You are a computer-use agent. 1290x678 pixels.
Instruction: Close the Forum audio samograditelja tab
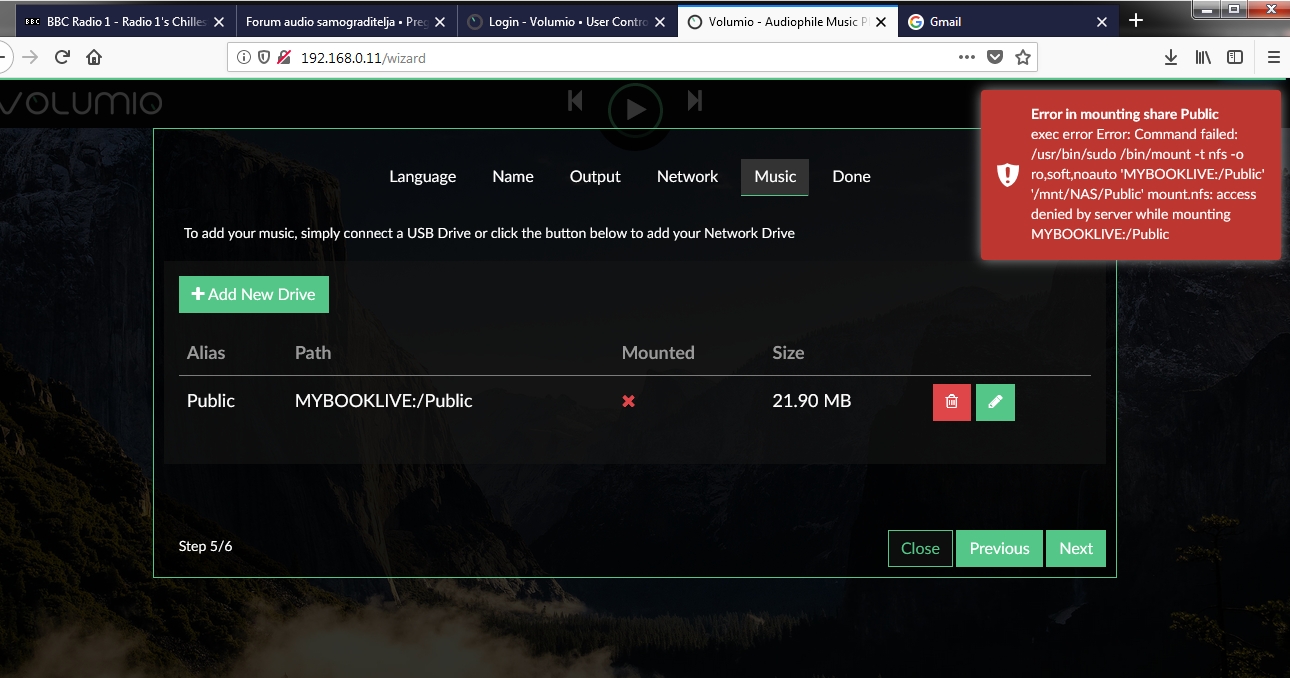440,22
